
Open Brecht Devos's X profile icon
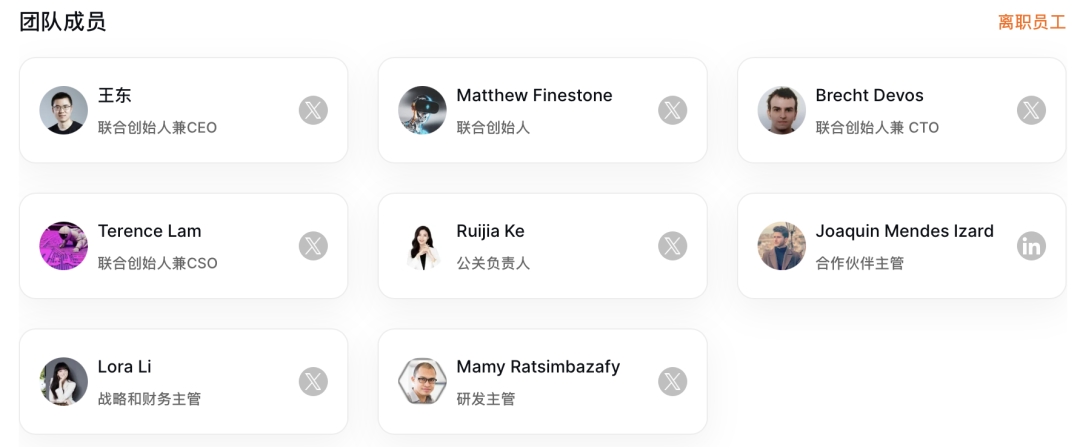coord(1031,110)
